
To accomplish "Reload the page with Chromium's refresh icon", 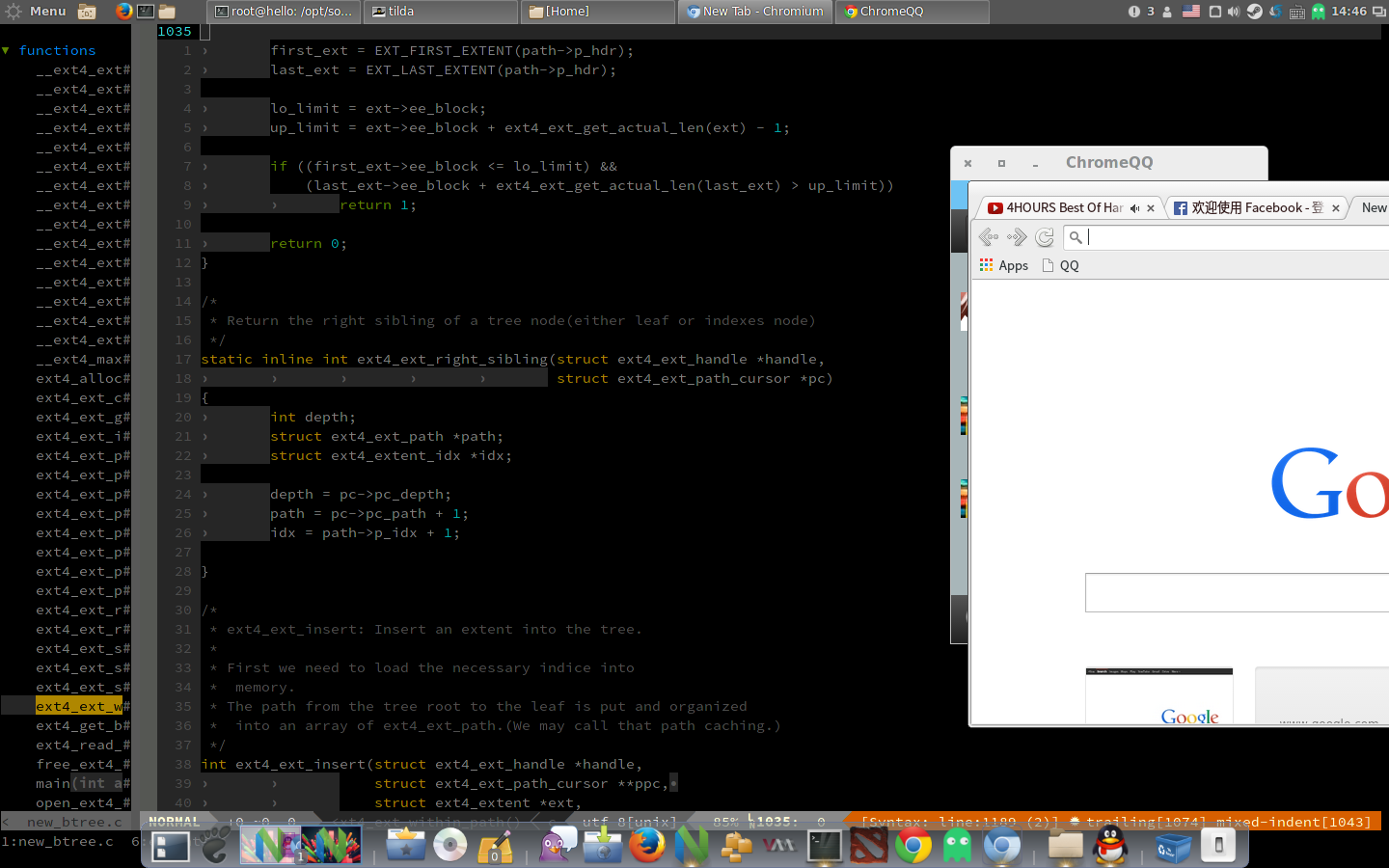I will [1045, 236].
